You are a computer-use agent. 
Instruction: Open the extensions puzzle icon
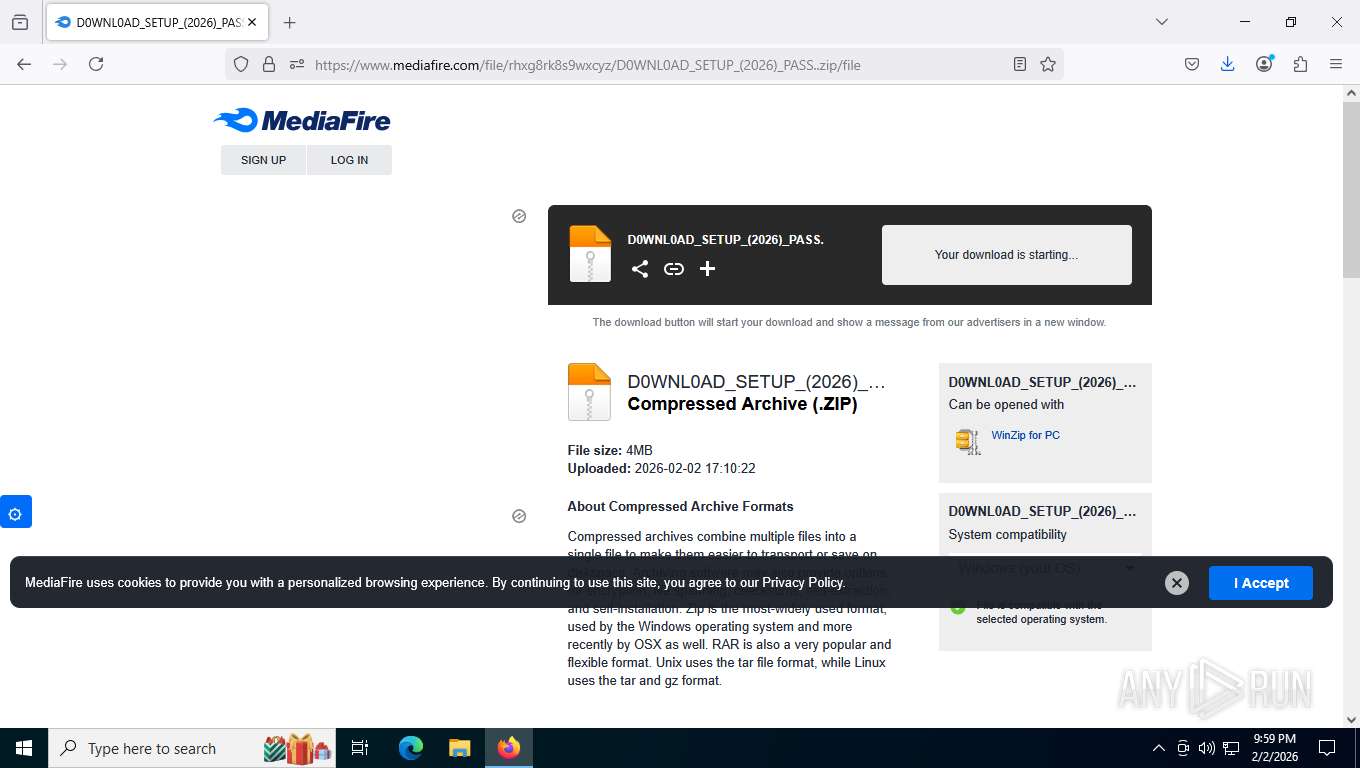pyautogui.click(x=1300, y=64)
